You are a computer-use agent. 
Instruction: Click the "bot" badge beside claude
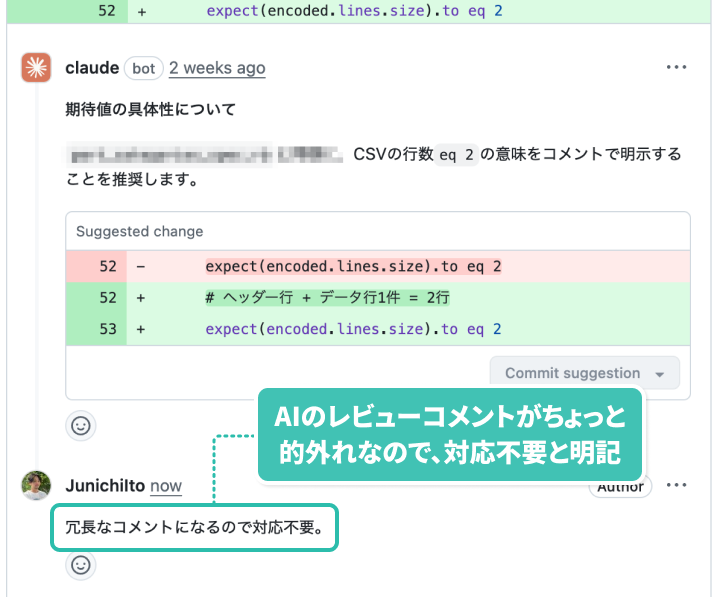(143, 68)
